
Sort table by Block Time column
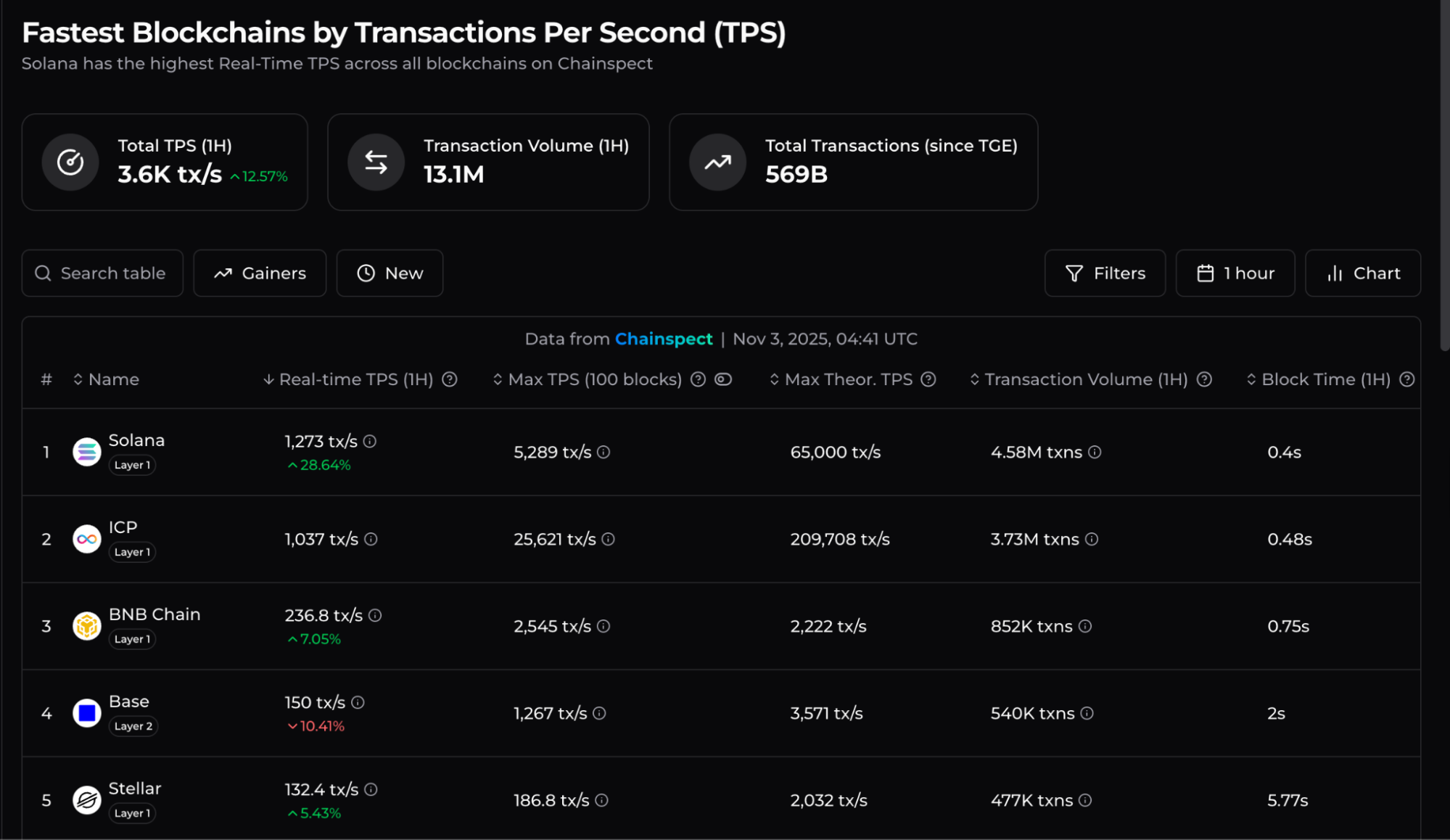tap(1251, 379)
